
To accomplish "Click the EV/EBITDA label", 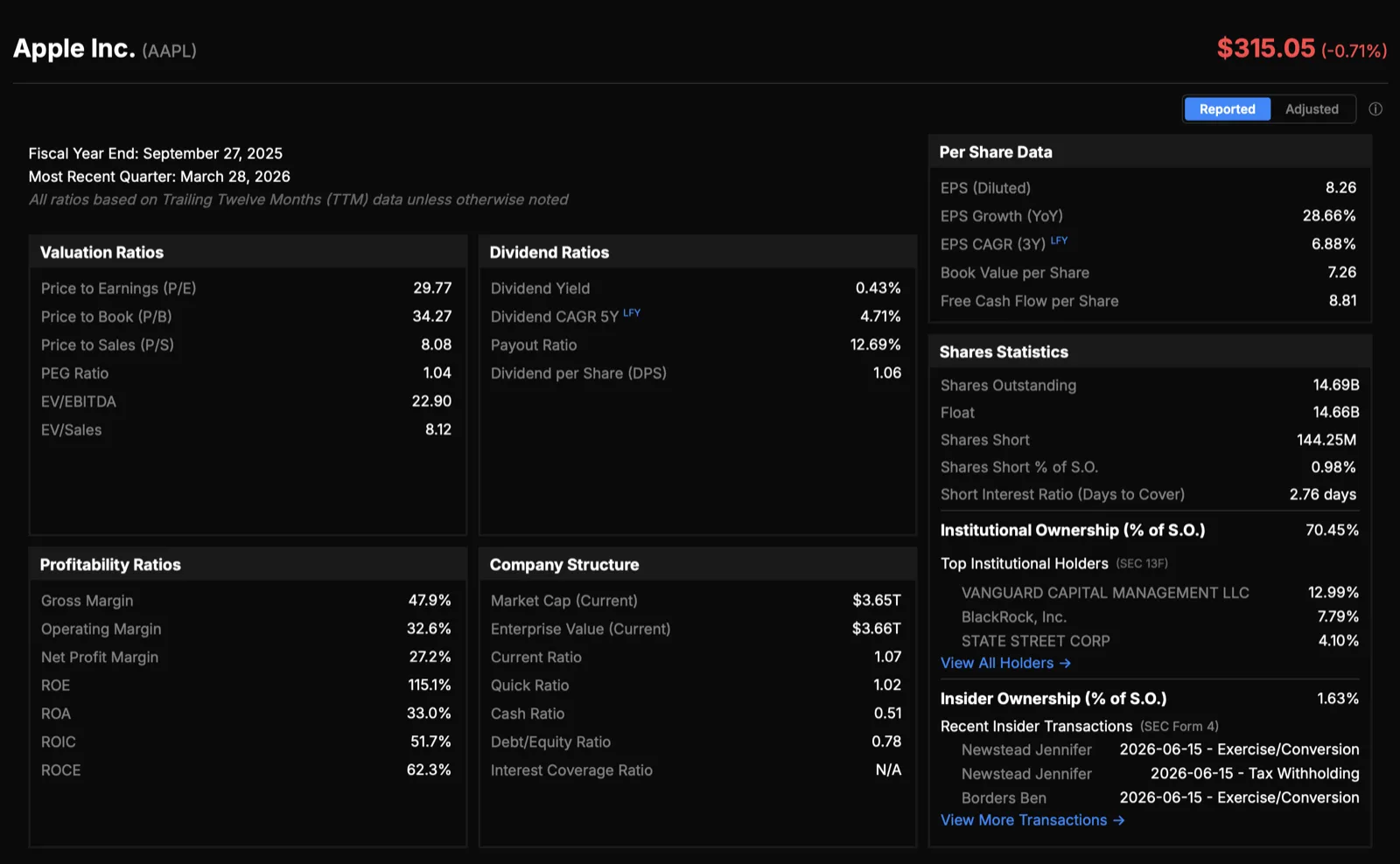I will tap(79, 401).
